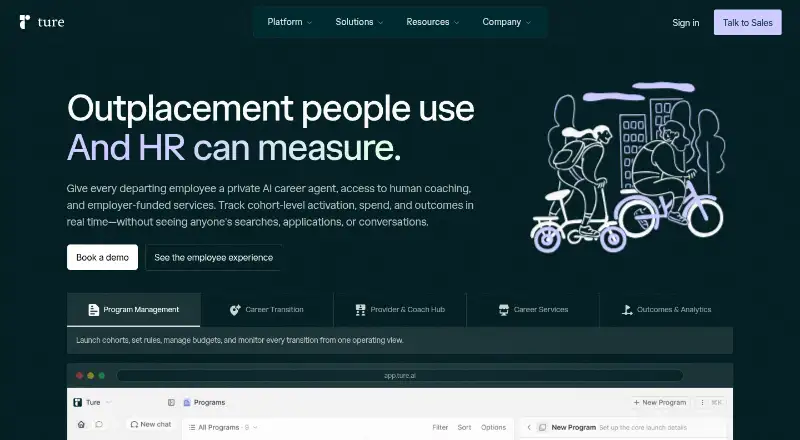Image resolution: width=800 pixels, height=440 pixels.
Task: Expand the chevron next to Resources
Action: [x=457, y=22]
